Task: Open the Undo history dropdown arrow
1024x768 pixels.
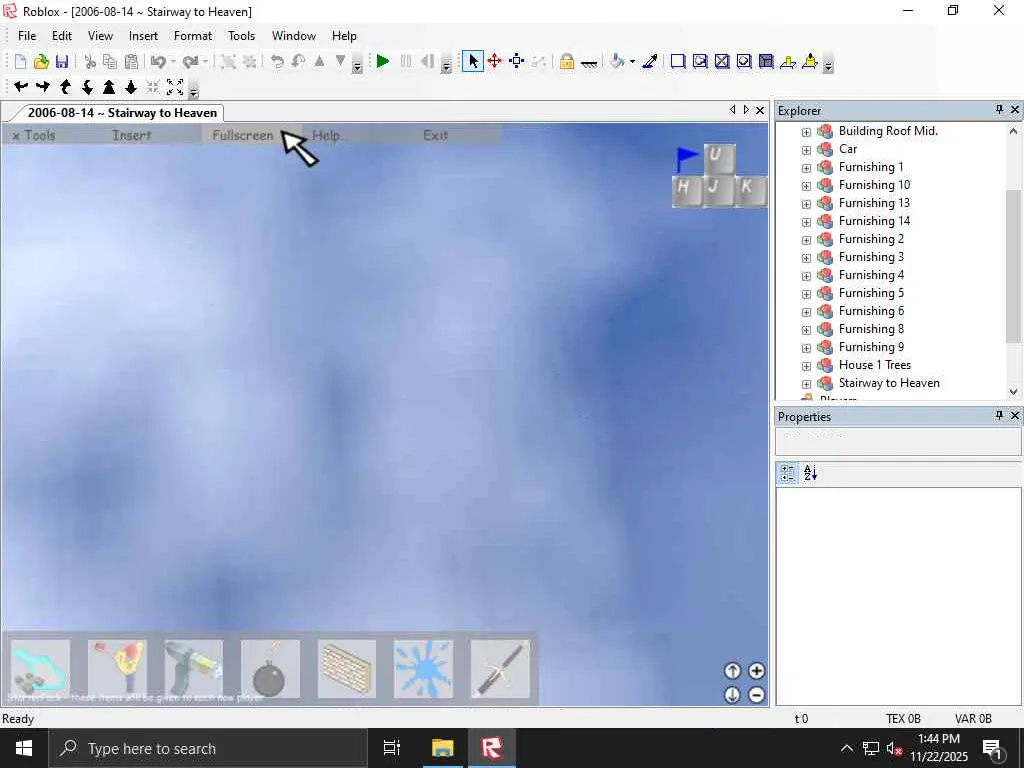Action: click(x=173, y=62)
